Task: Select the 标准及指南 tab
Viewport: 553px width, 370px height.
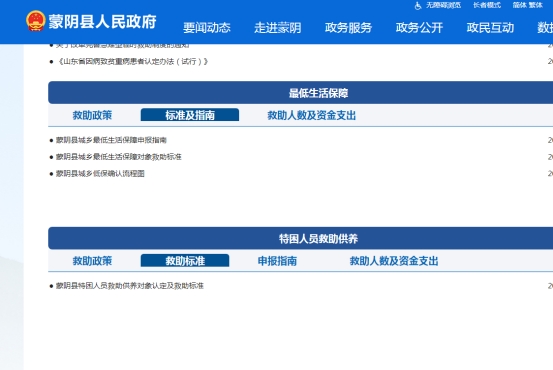Action: click(x=190, y=115)
